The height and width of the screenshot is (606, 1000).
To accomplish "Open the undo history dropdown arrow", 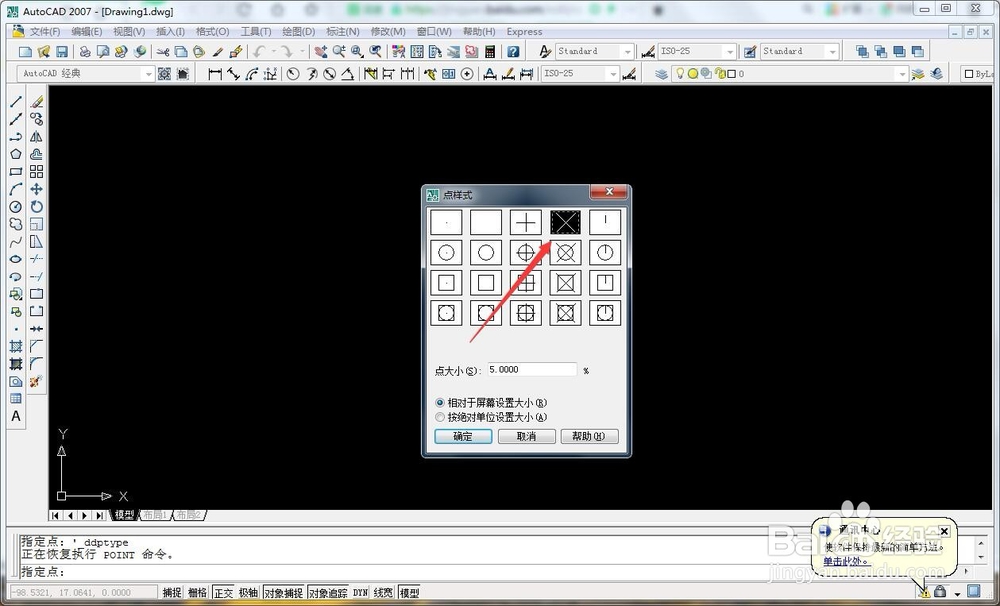I will pyautogui.click(x=274, y=52).
